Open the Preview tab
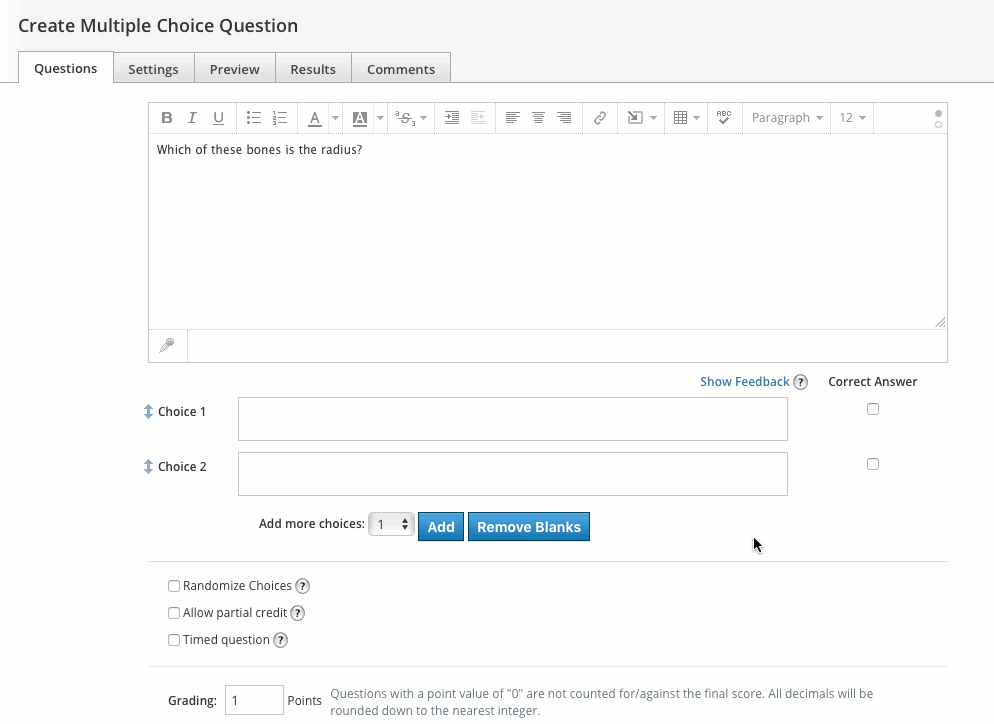Screen dimensions: 994x724 point(234,69)
